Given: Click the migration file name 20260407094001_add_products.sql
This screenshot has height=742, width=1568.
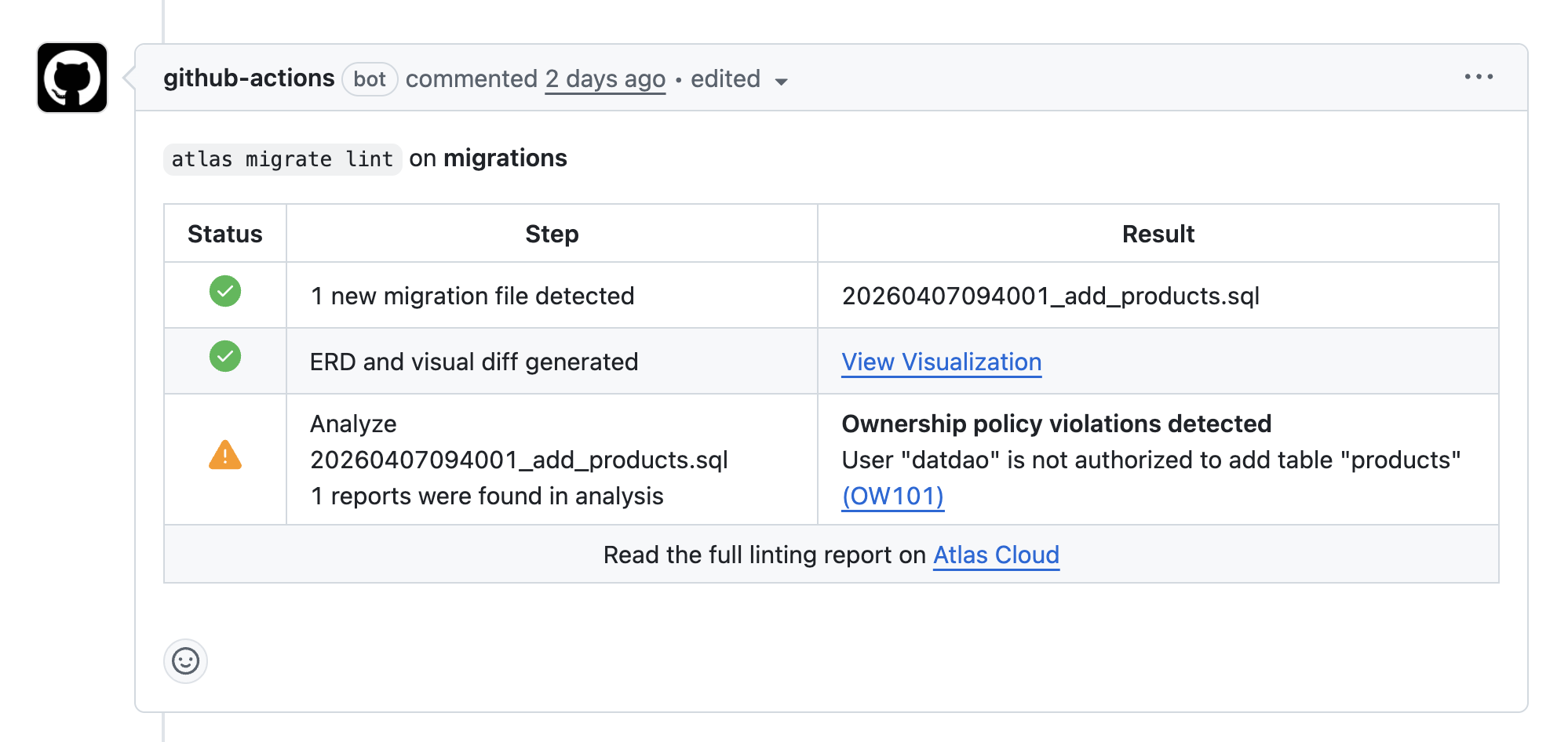Looking at the screenshot, I should (1052, 296).
